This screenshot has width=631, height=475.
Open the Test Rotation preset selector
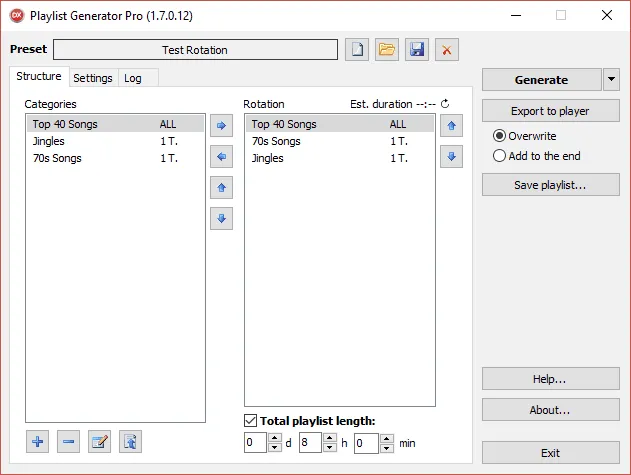(x=195, y=50)
